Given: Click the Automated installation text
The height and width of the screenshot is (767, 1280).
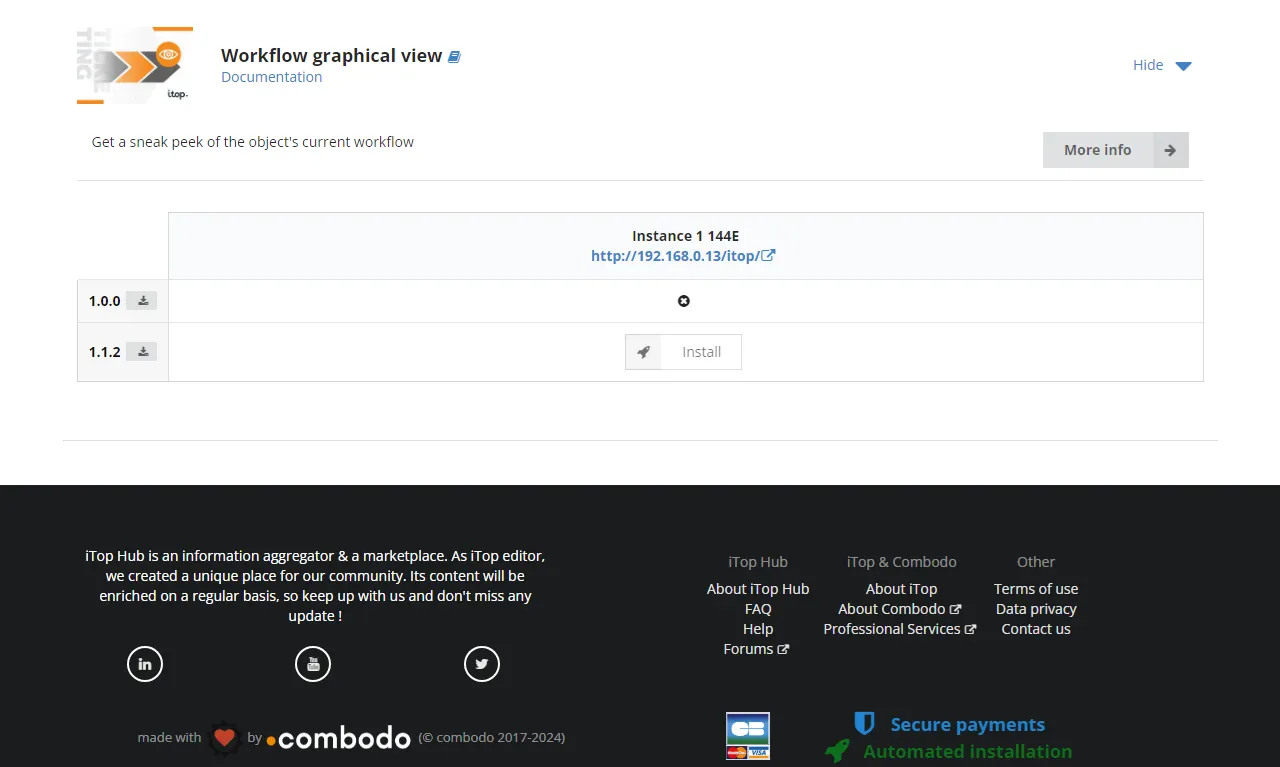Looking at the screenshot, I should (x=968, y=752).
